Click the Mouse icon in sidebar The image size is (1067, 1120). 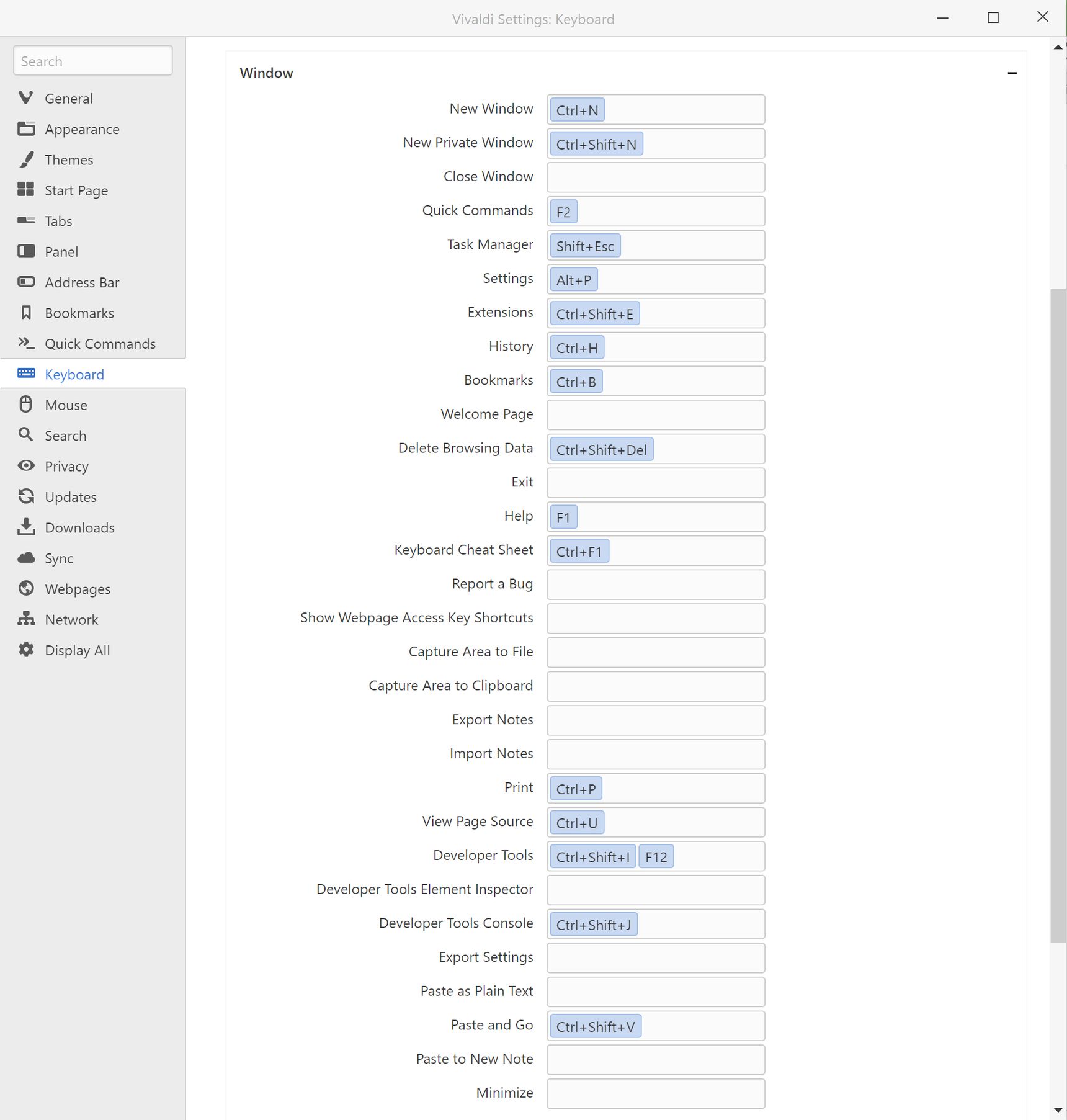click(26, 405)
